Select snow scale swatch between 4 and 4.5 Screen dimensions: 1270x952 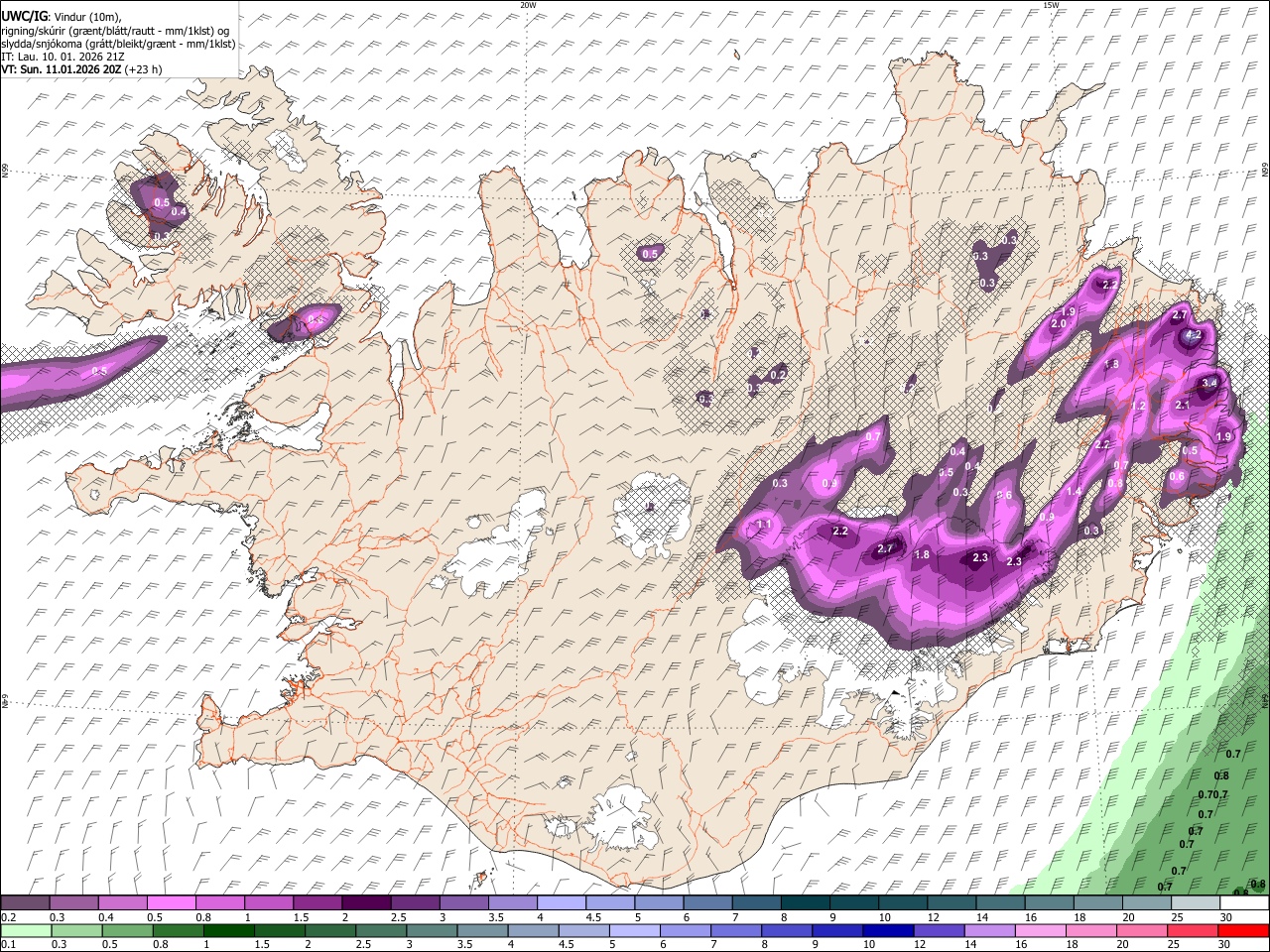(561, 903)
